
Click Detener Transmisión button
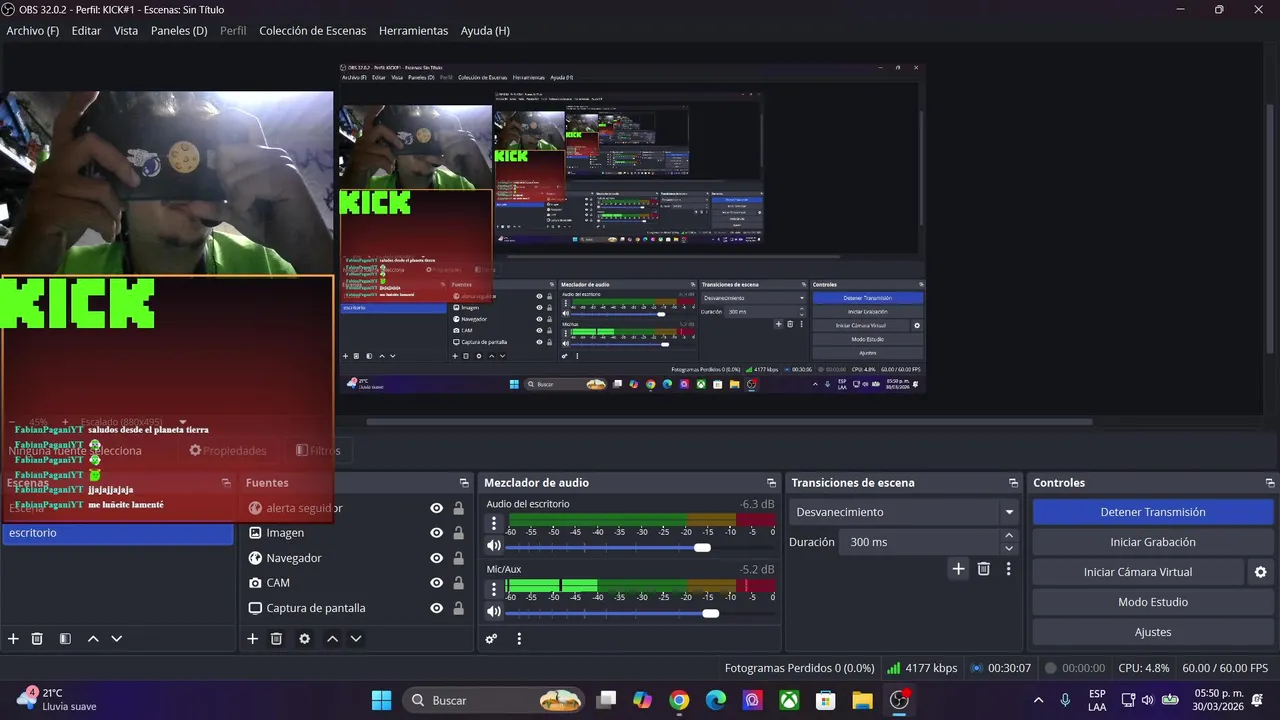[1153, 512]
